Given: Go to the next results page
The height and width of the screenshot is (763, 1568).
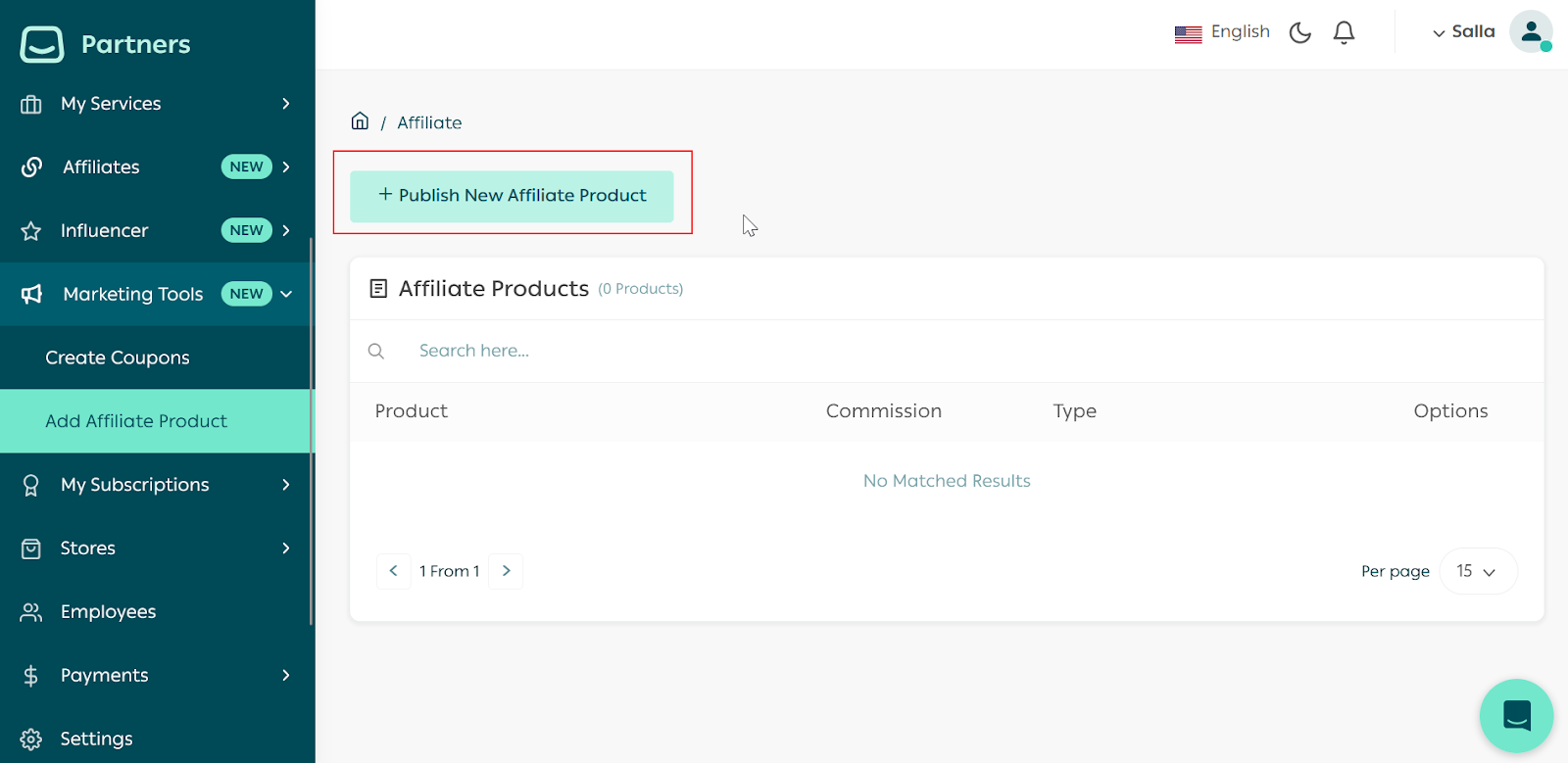Looking at the screenshot, I should click(x=506, y=571).
